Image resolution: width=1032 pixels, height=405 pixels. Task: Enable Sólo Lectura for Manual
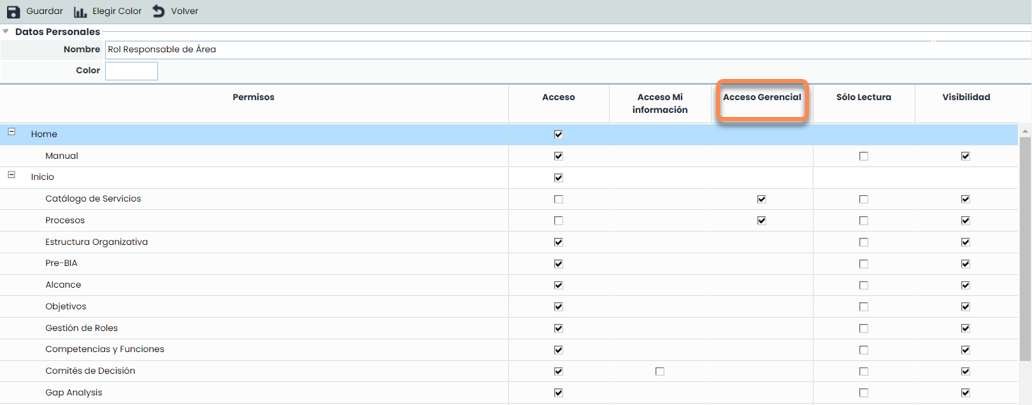coord(863,156)
